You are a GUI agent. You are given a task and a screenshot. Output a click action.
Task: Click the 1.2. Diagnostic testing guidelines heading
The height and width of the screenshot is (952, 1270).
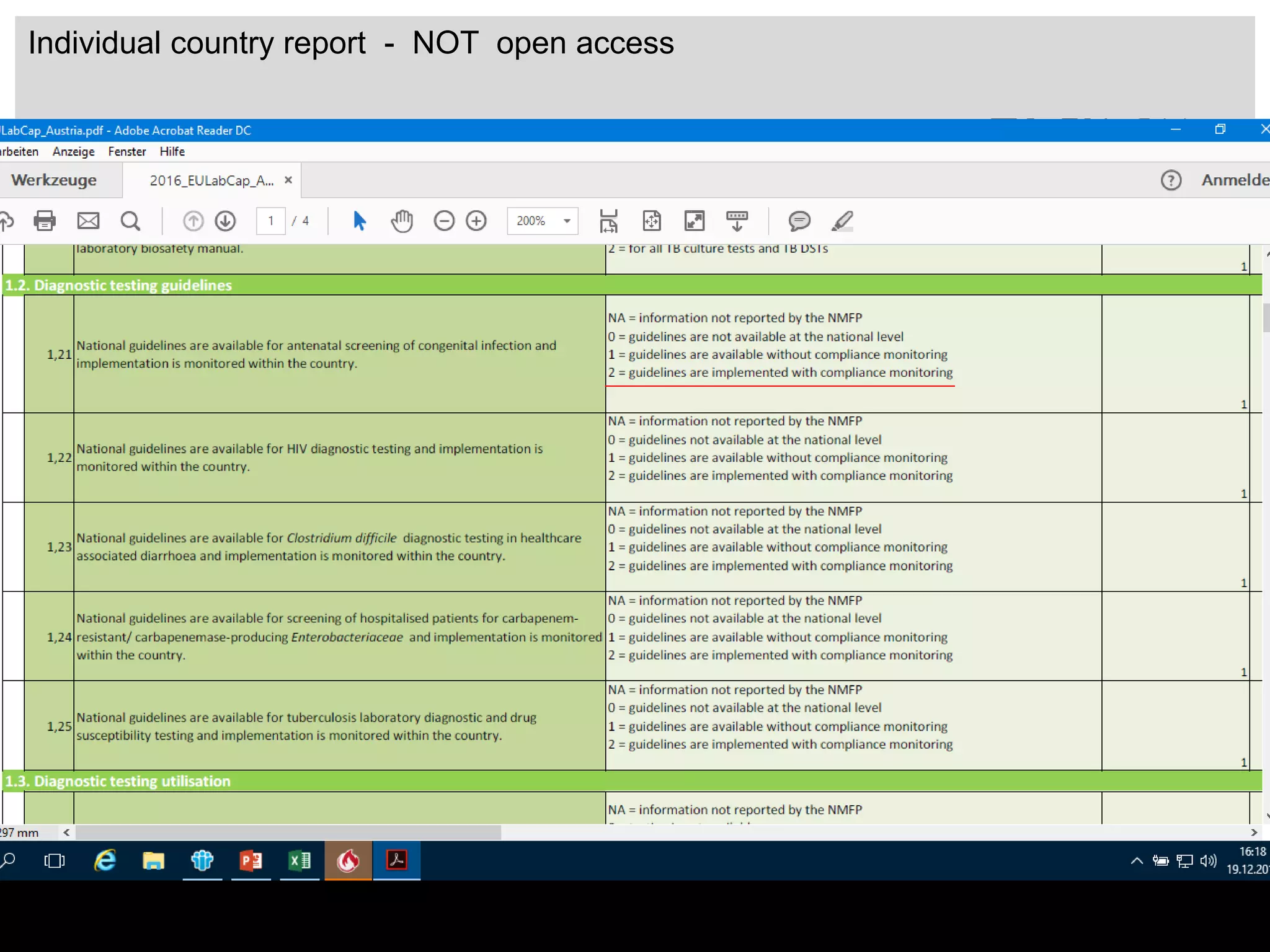point(118,285)
